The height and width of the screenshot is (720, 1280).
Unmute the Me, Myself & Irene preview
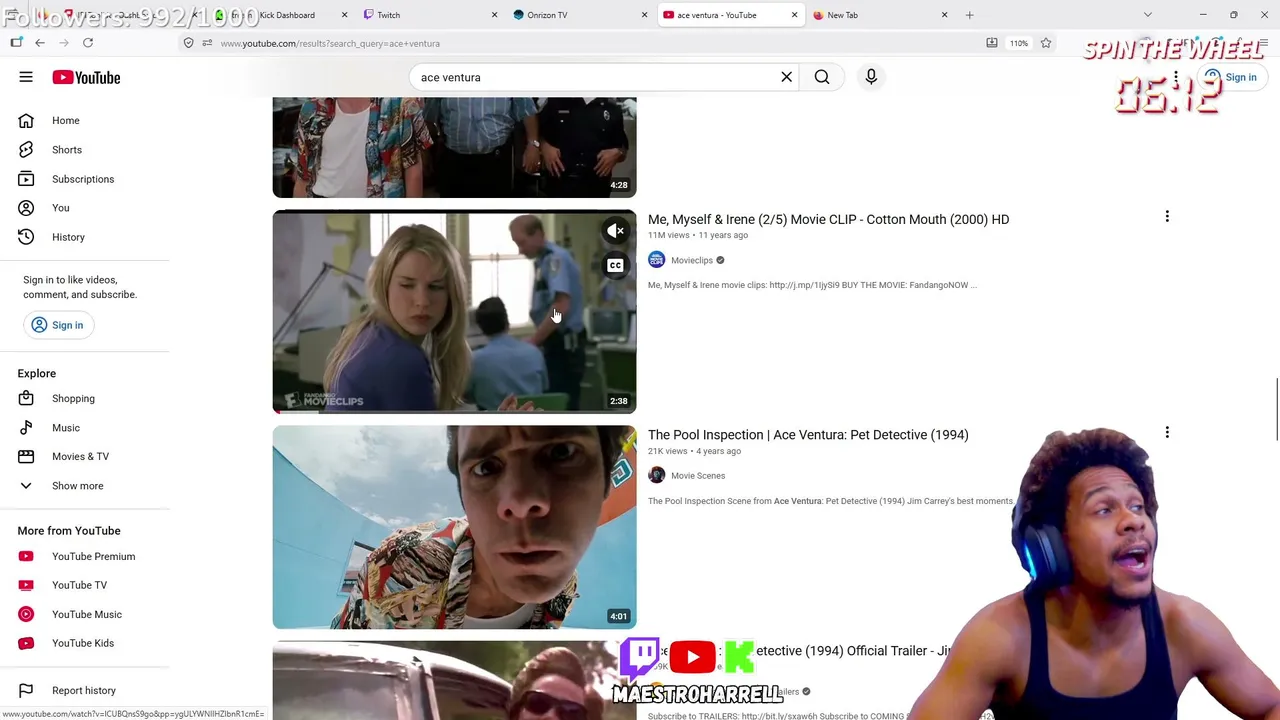click(616, 231)
